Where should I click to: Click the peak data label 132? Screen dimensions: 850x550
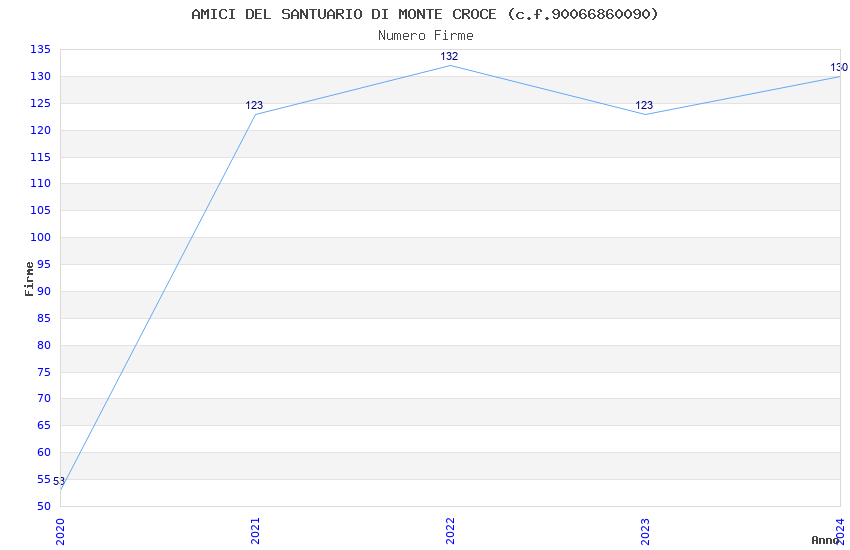[449, 56]
